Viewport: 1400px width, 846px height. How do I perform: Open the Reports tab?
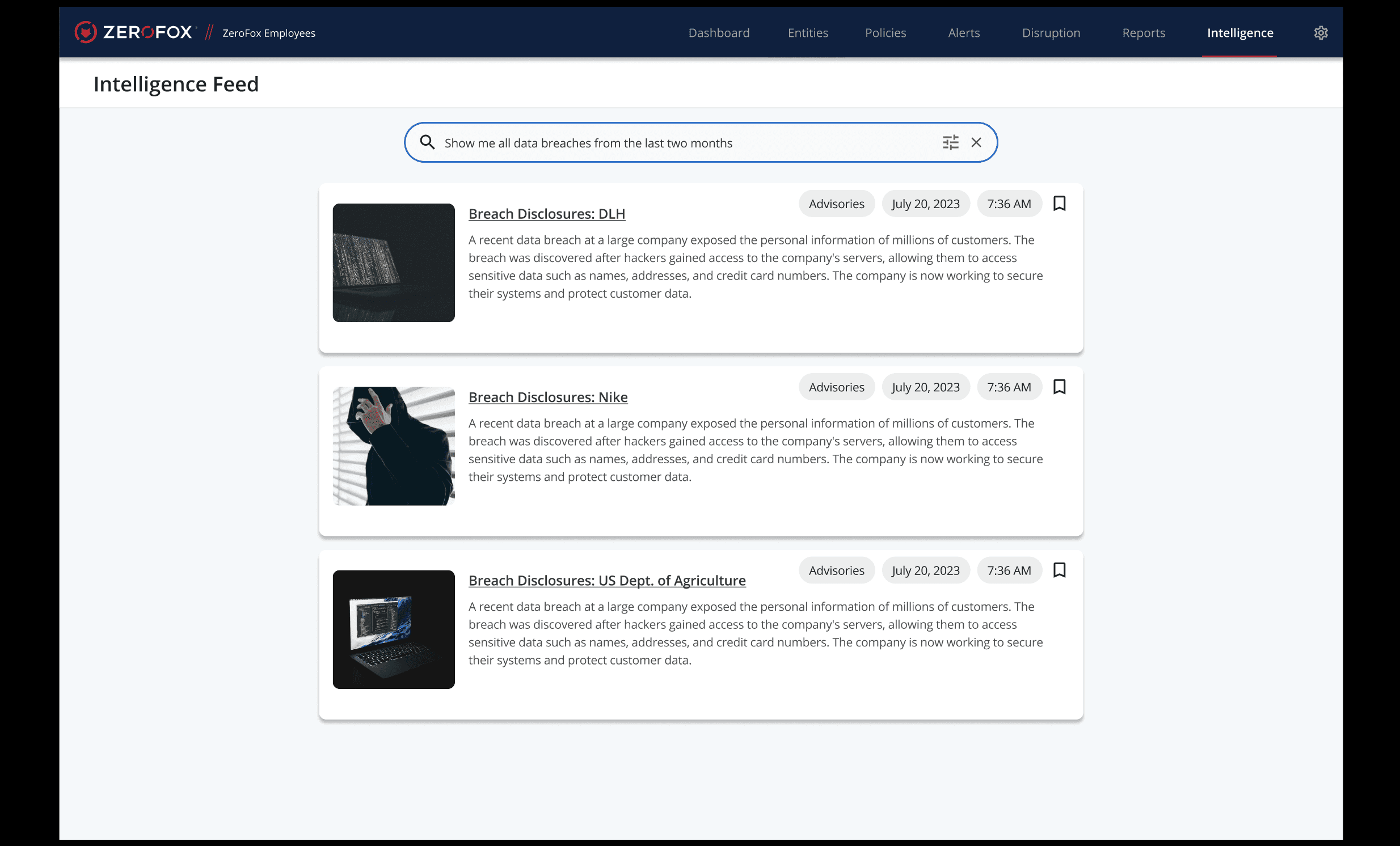pos(1143,33)
